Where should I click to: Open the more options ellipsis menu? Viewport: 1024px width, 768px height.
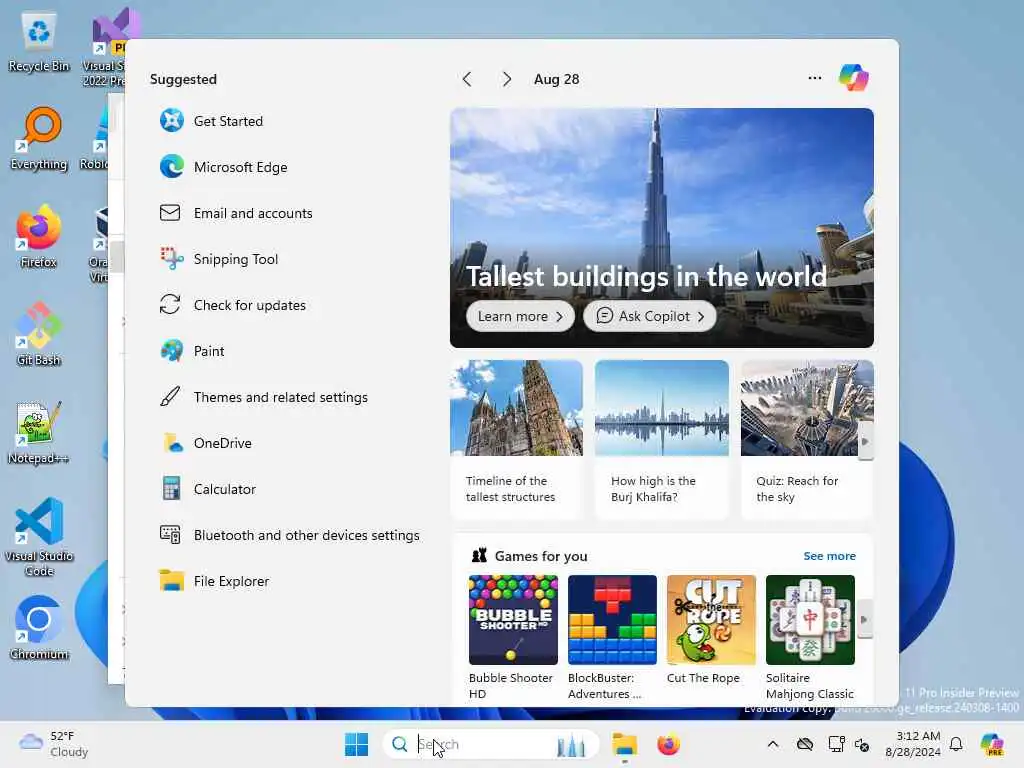click(814, 78)
